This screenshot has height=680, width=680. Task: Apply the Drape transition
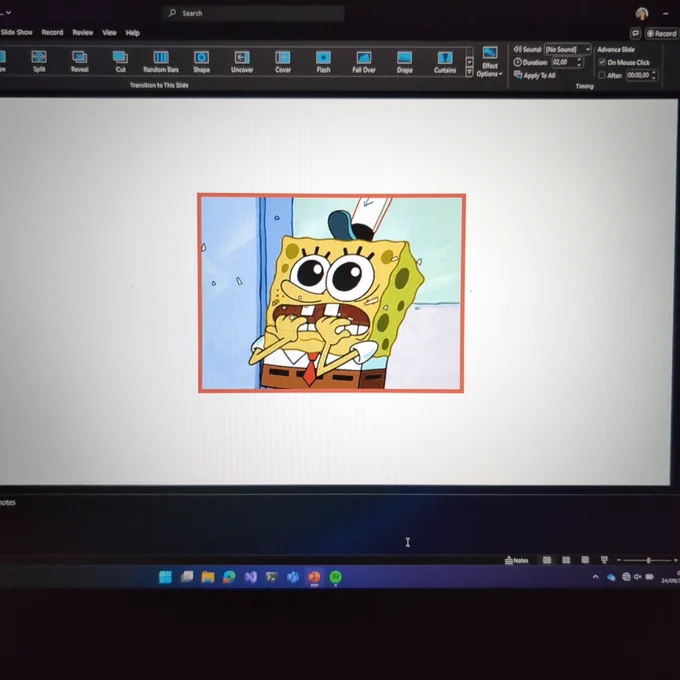click(x=404, y=62)
